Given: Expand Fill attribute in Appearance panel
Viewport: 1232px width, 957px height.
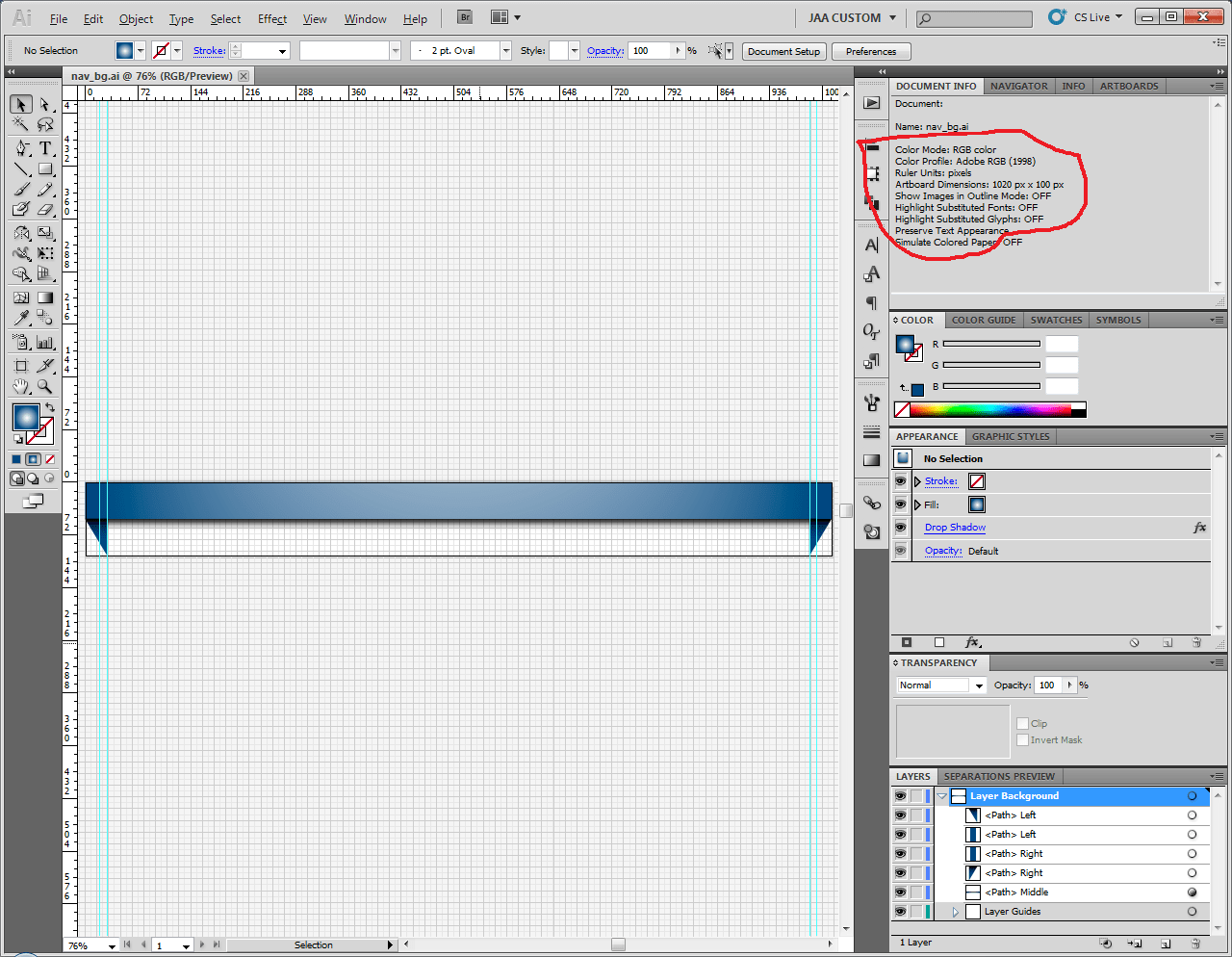Looking at the screenshot, I should click(x=918, y=504).
